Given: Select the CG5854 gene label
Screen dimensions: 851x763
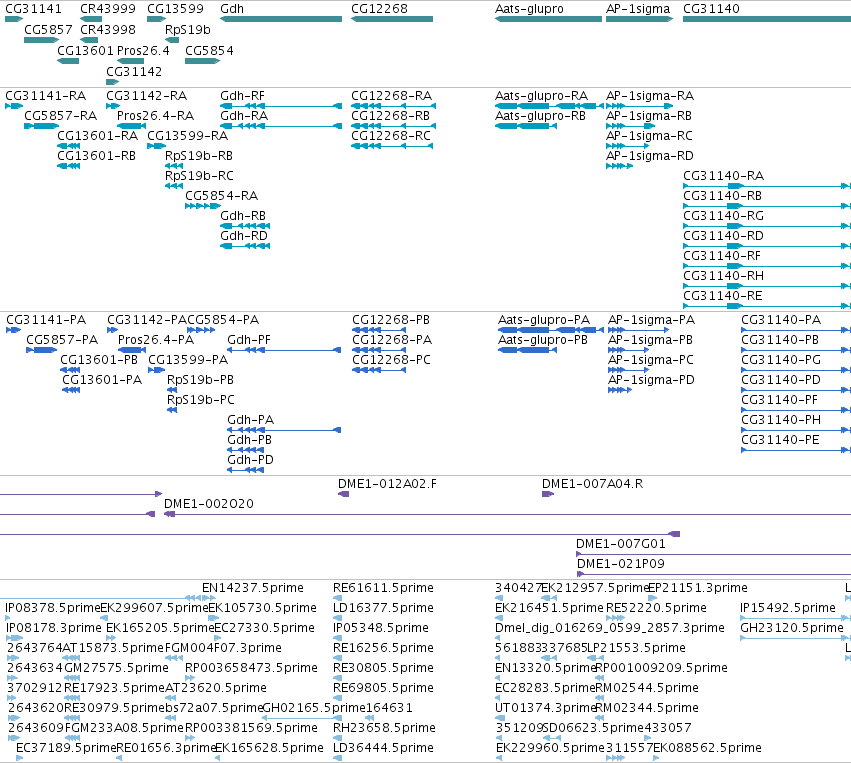Looking at the screenshot, I should [x=209, y=50].
